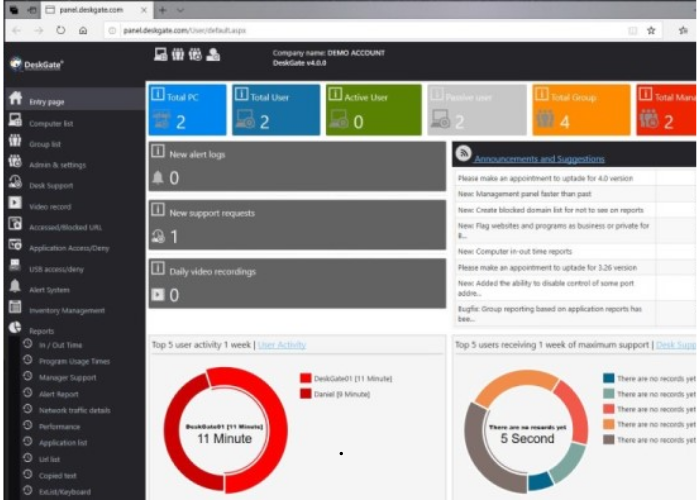
Task: Click the browser home button
Action: pyautogui.click(x=83, y=30)
